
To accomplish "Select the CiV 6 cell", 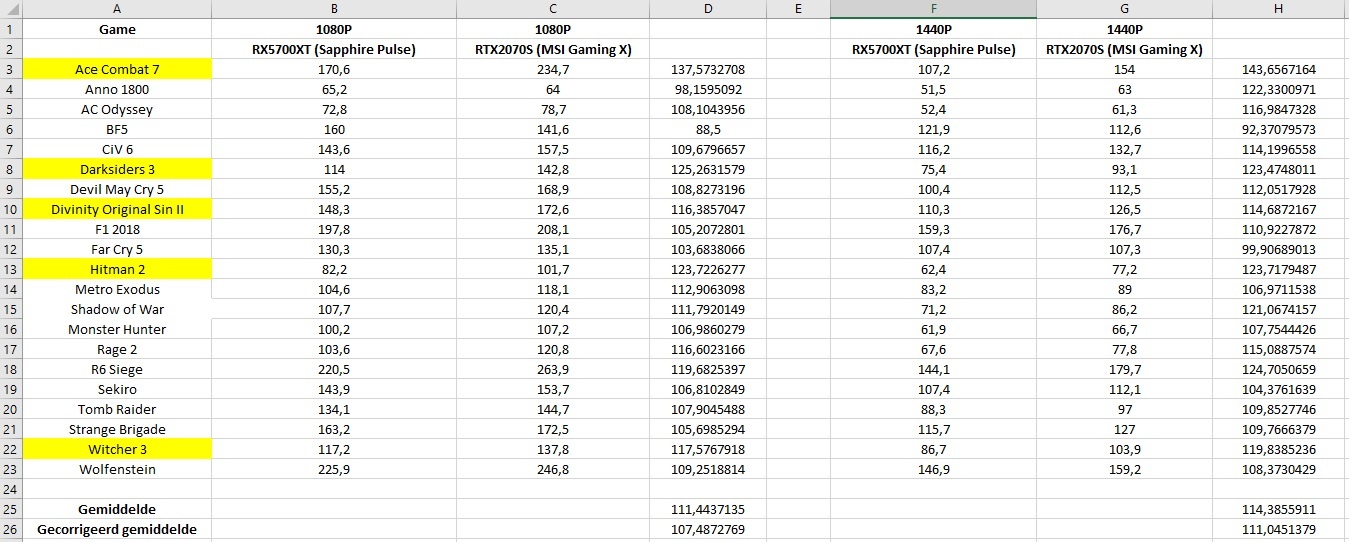I will 117,149.
